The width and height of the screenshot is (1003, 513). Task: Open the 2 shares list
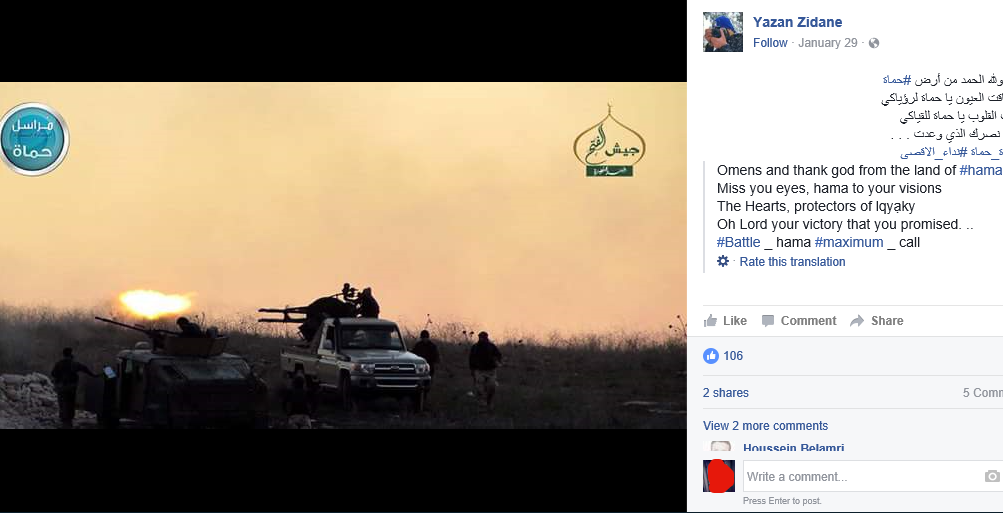pos(725,393)
